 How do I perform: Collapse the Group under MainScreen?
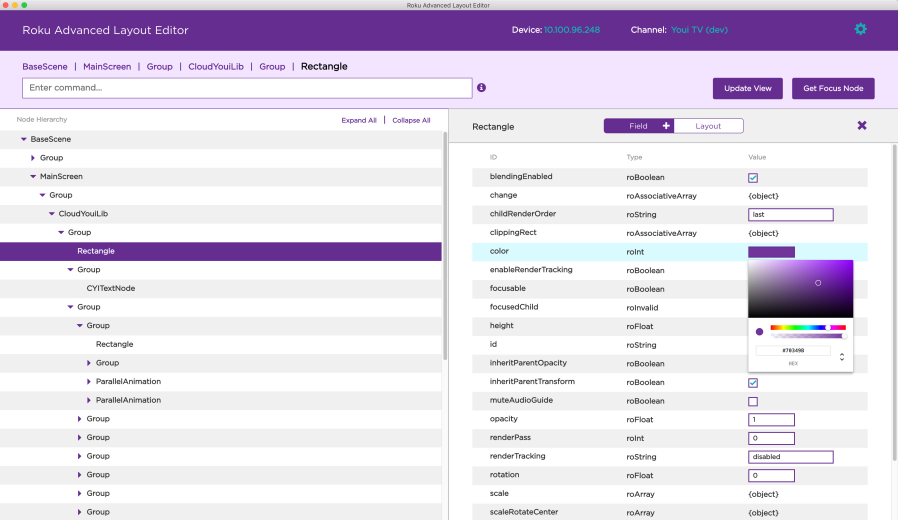[x=42, y=195]
